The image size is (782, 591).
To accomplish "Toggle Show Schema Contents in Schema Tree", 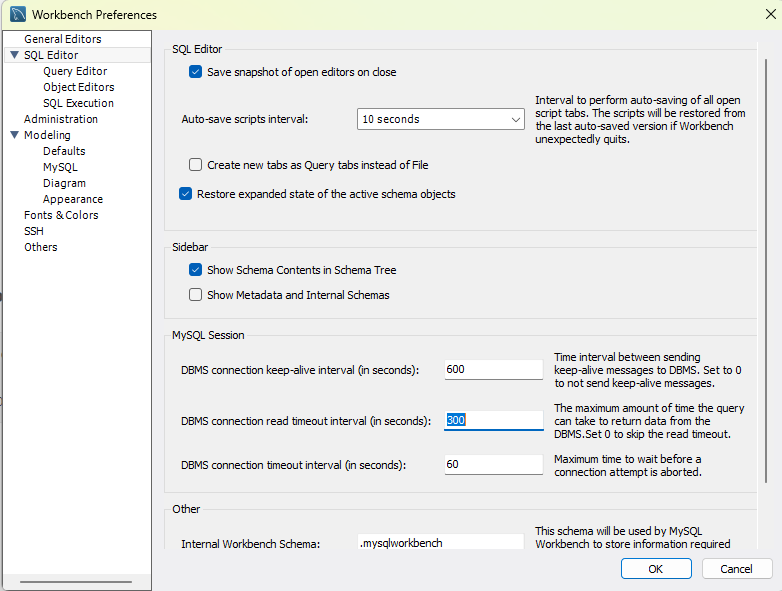I will [x=196, y=270].
